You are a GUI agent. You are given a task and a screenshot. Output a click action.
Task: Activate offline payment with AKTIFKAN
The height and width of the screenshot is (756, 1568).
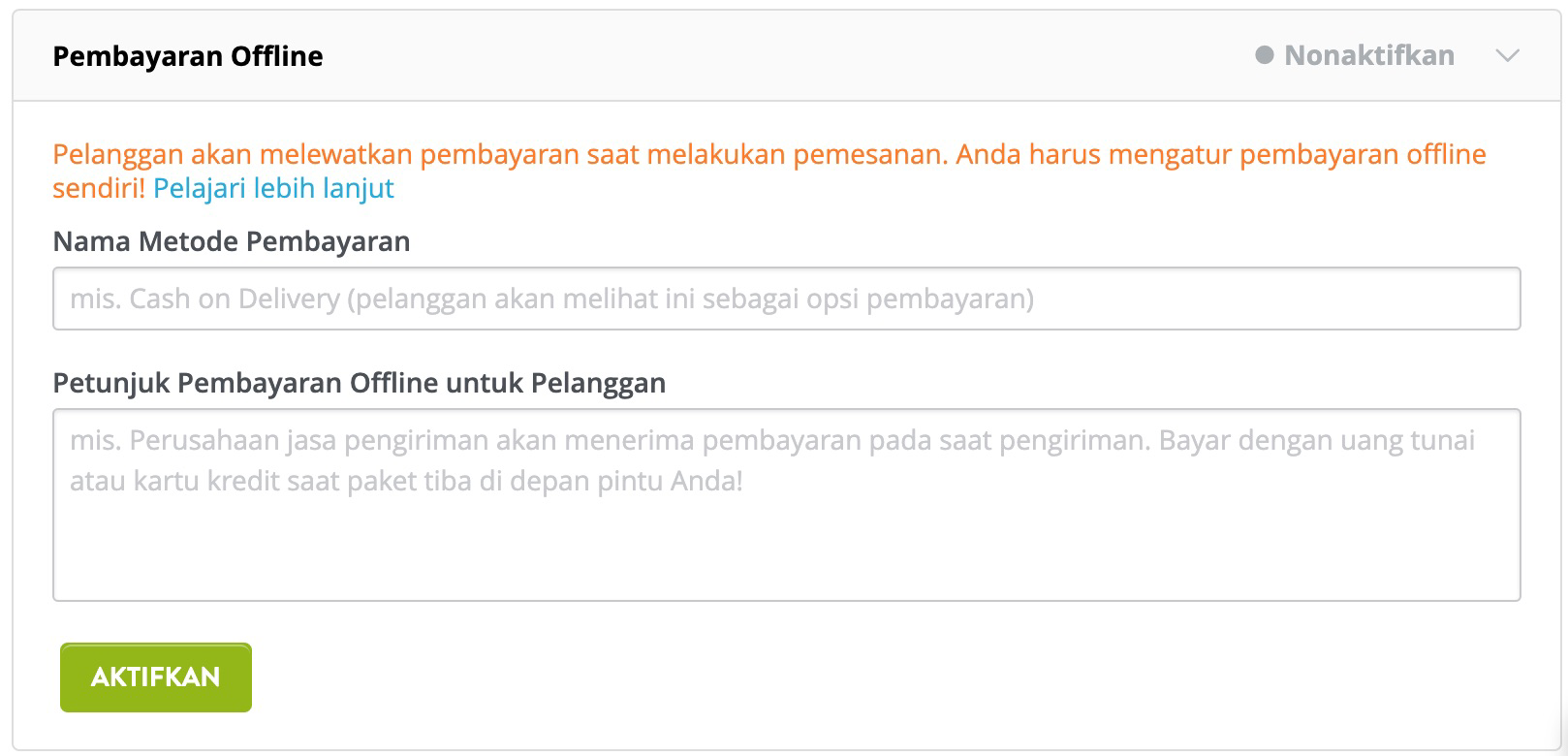[x=154, y=677]
